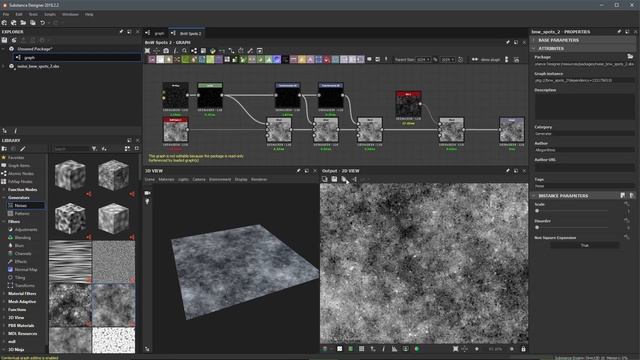Click the histogram icon in 2D View bottom bar
Image resolution: width=640 pixels, height=360 pixels.
click(x=394, y=349)
